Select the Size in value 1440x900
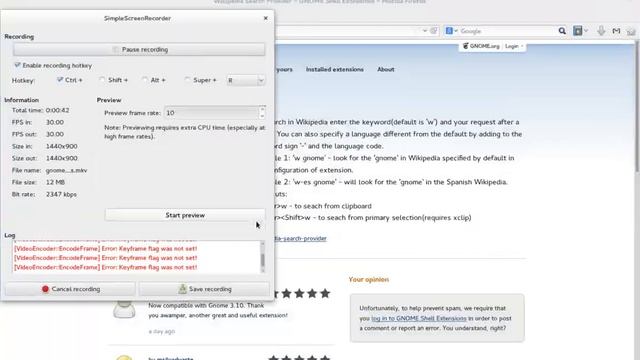 62,146
